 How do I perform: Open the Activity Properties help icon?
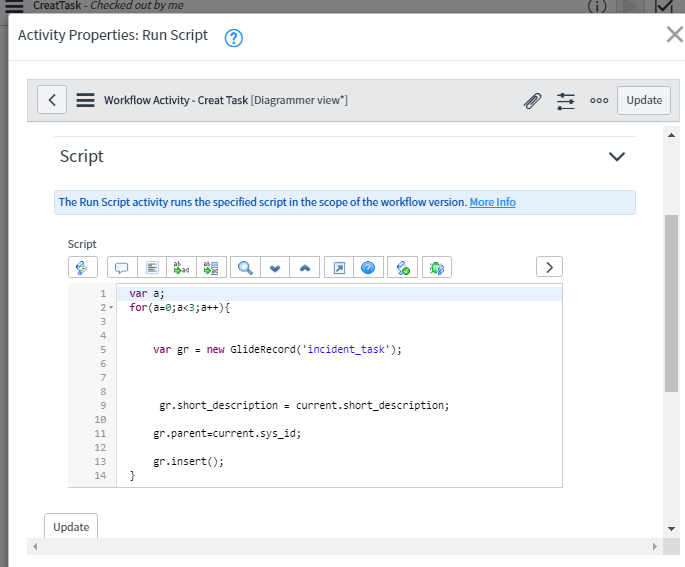234,38
